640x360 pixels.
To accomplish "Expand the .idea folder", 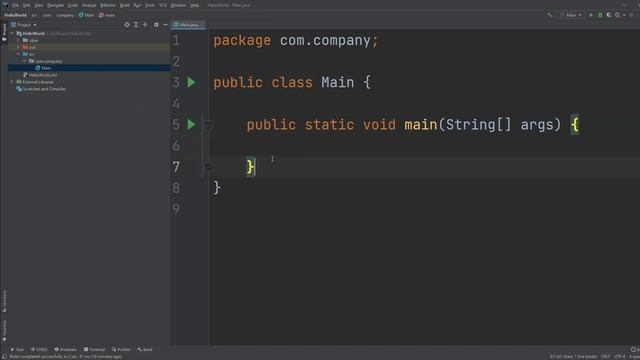I will point(18,40).
